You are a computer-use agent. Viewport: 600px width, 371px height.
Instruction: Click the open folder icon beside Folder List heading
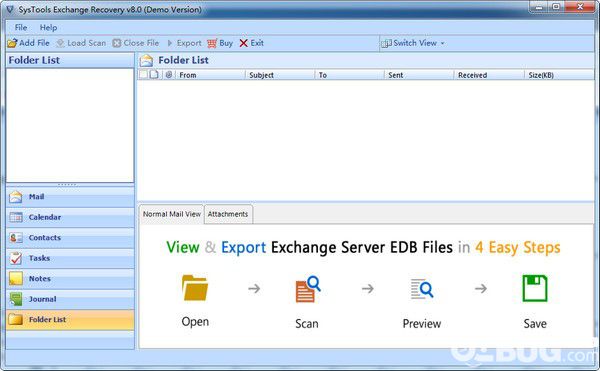coord(146,60)
